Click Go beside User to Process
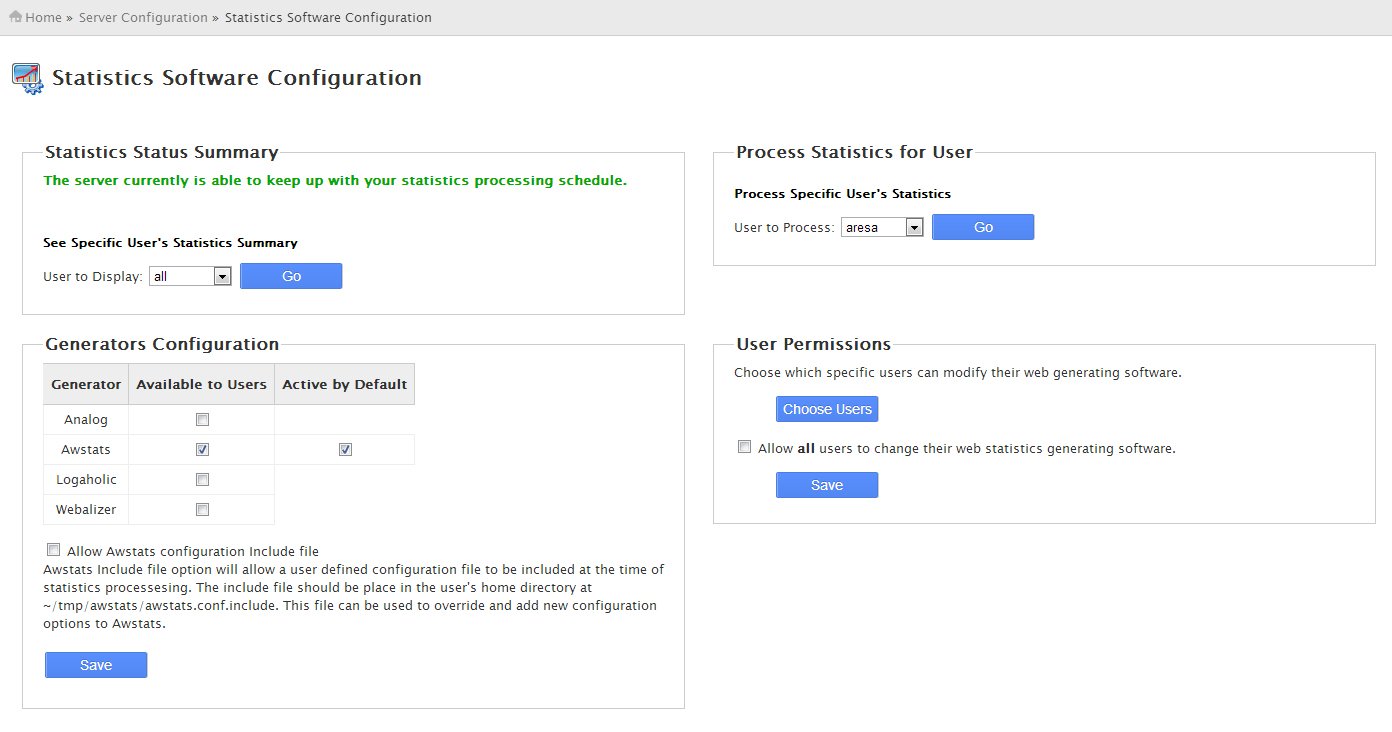Image resolution: width=1392 pixels, height=732 pixels. [x=983, y=227]
